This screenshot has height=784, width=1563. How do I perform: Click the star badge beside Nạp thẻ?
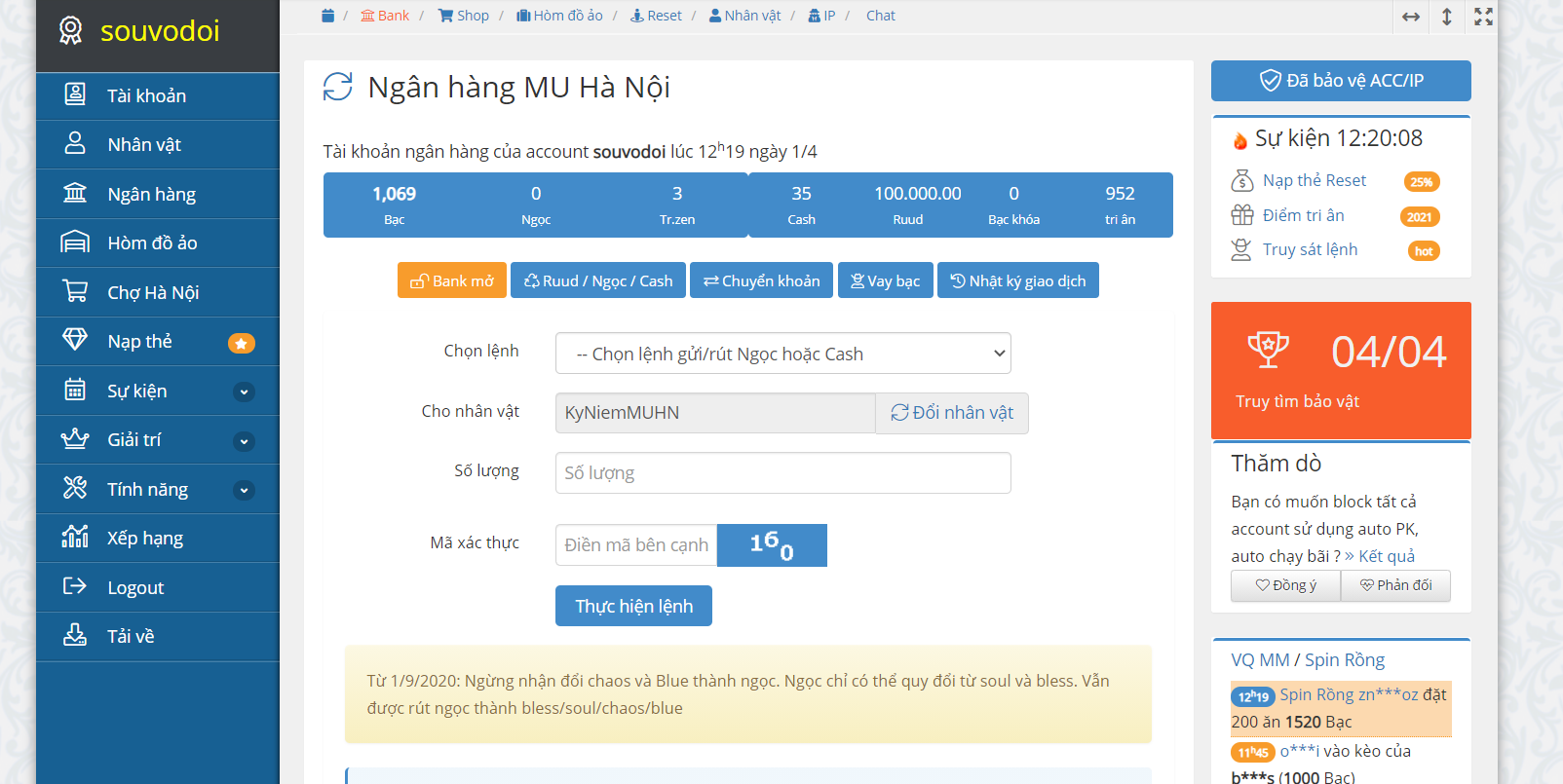coord(241,343)
